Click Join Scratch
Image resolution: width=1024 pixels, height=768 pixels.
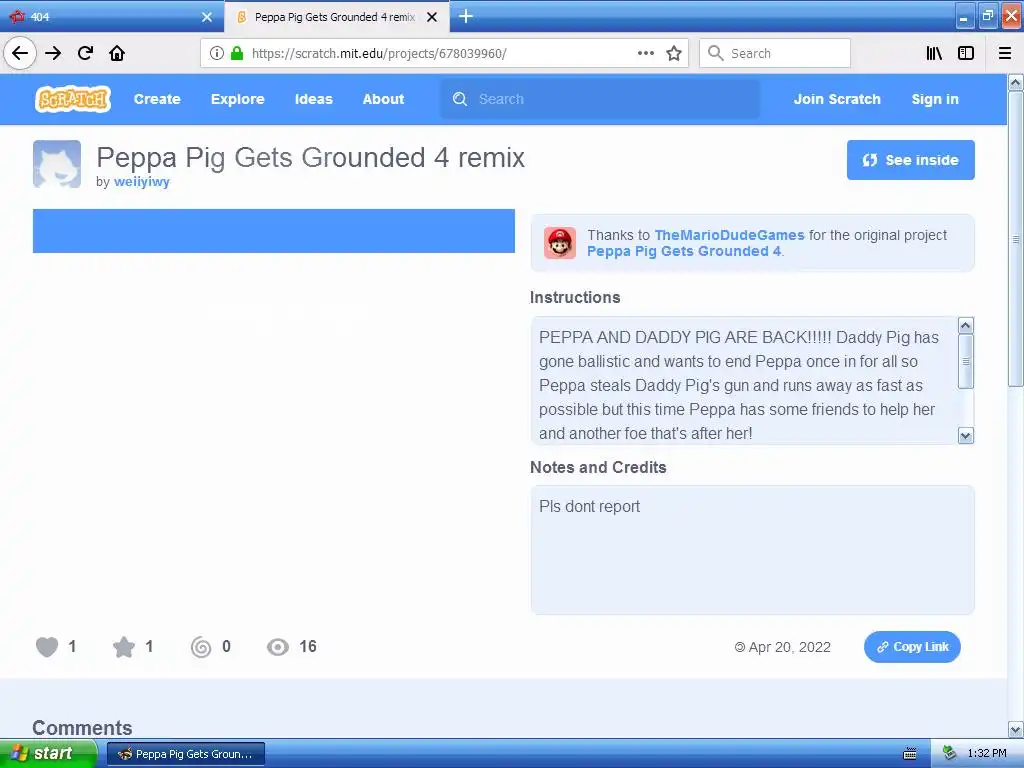837,99
